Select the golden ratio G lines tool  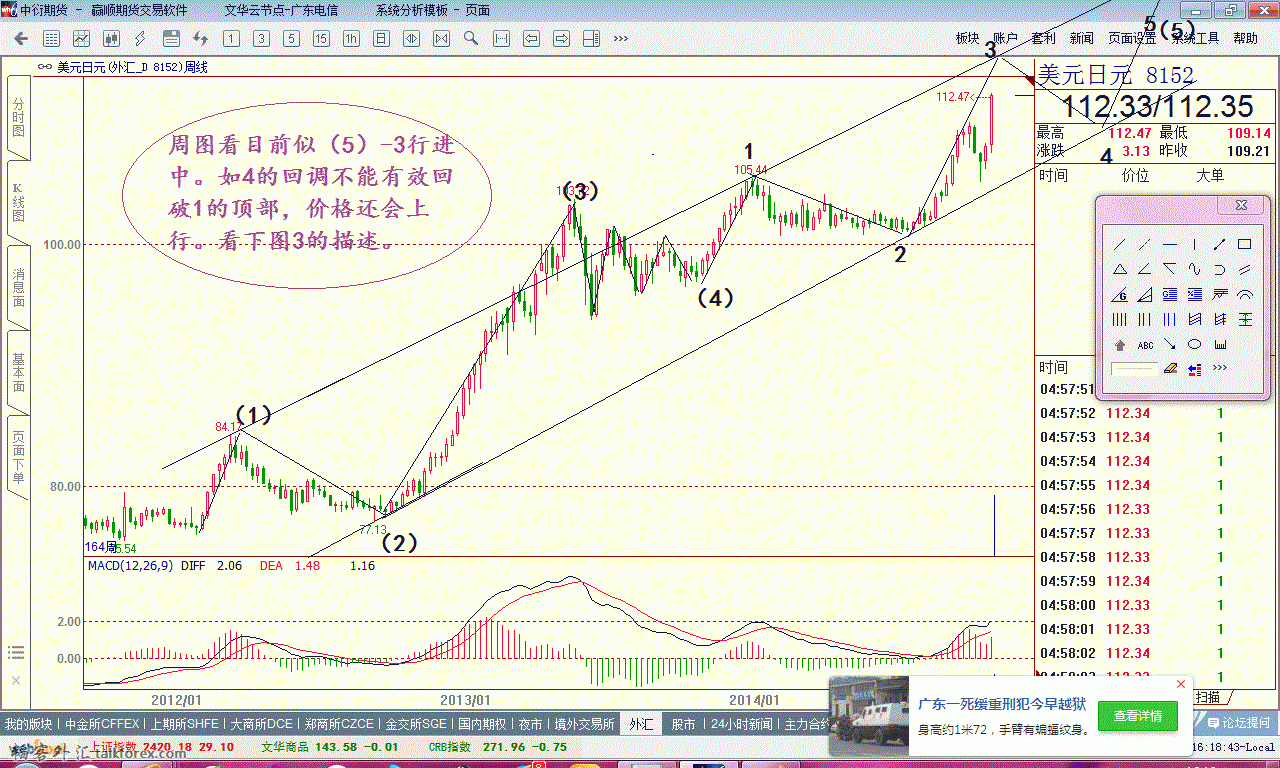point(1170,294)
